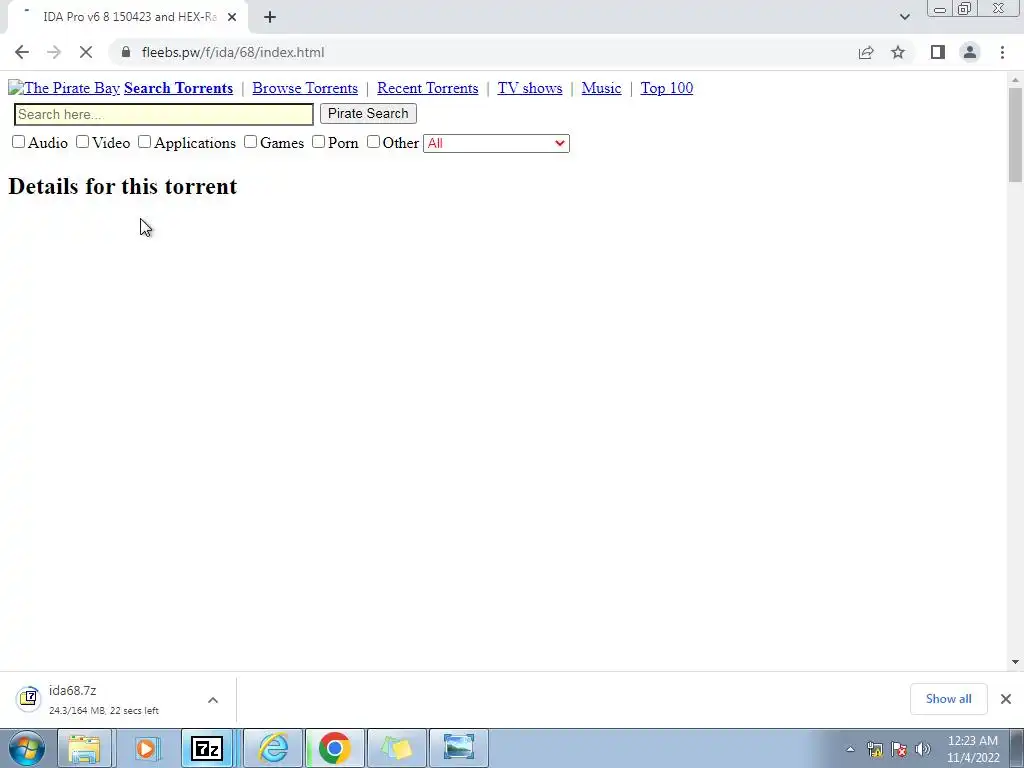Check the Audio checkbox

click(18, 142)
